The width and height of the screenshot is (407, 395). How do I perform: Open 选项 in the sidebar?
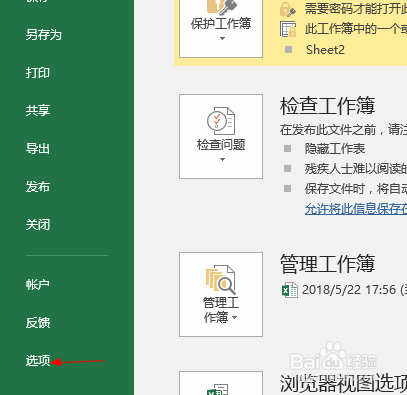point(38,361)
